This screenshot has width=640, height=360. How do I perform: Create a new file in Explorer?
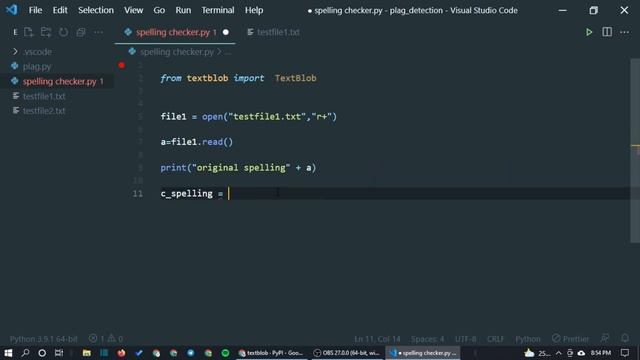29,32
